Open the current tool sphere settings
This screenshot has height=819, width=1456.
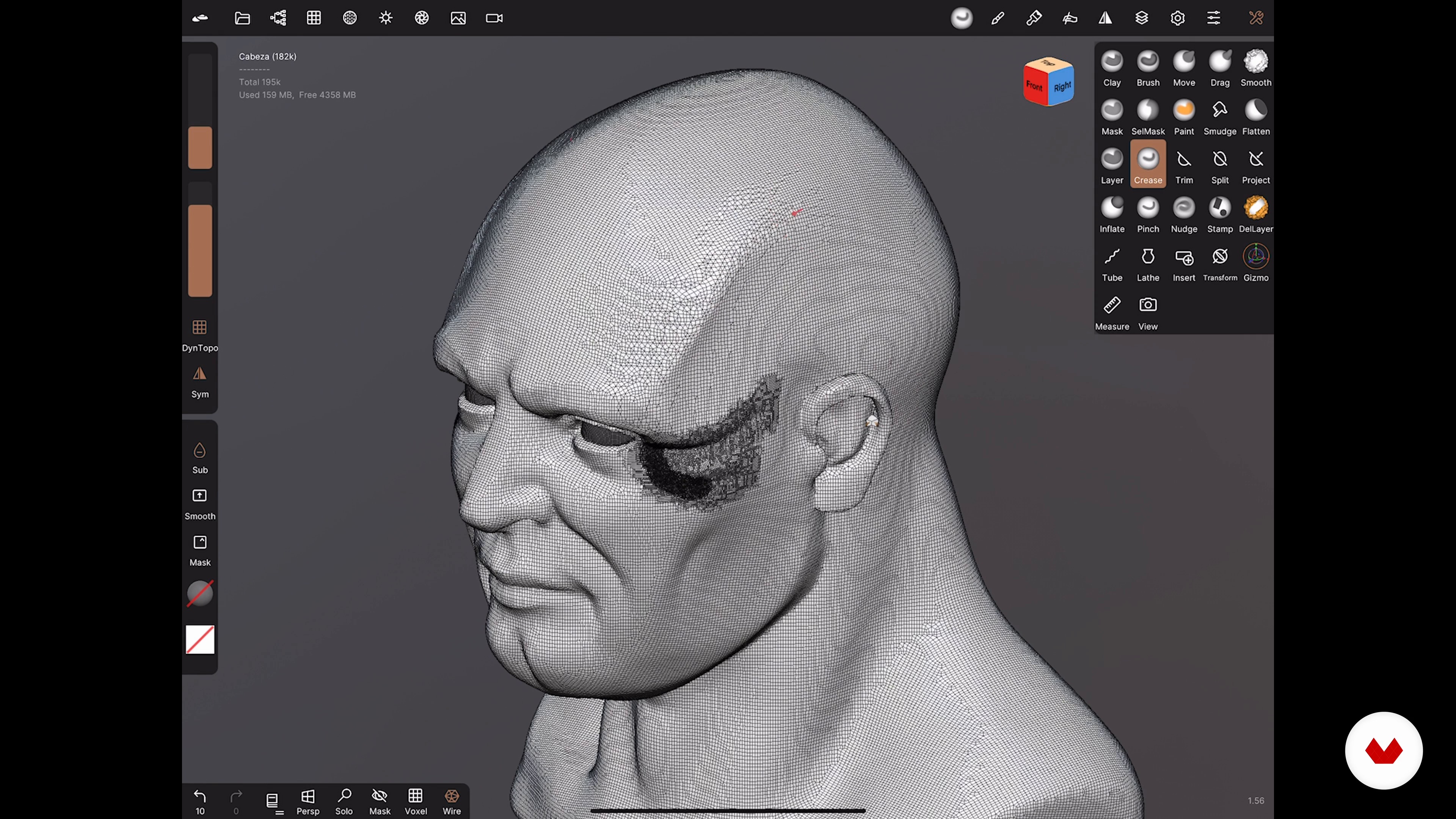(962, 18)
